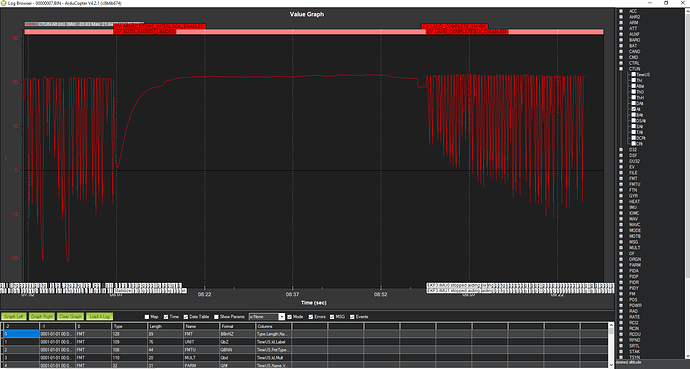This screenshot has height=369, width=690.
Task: Click the Graph Right button
Action: coord(42,317)
